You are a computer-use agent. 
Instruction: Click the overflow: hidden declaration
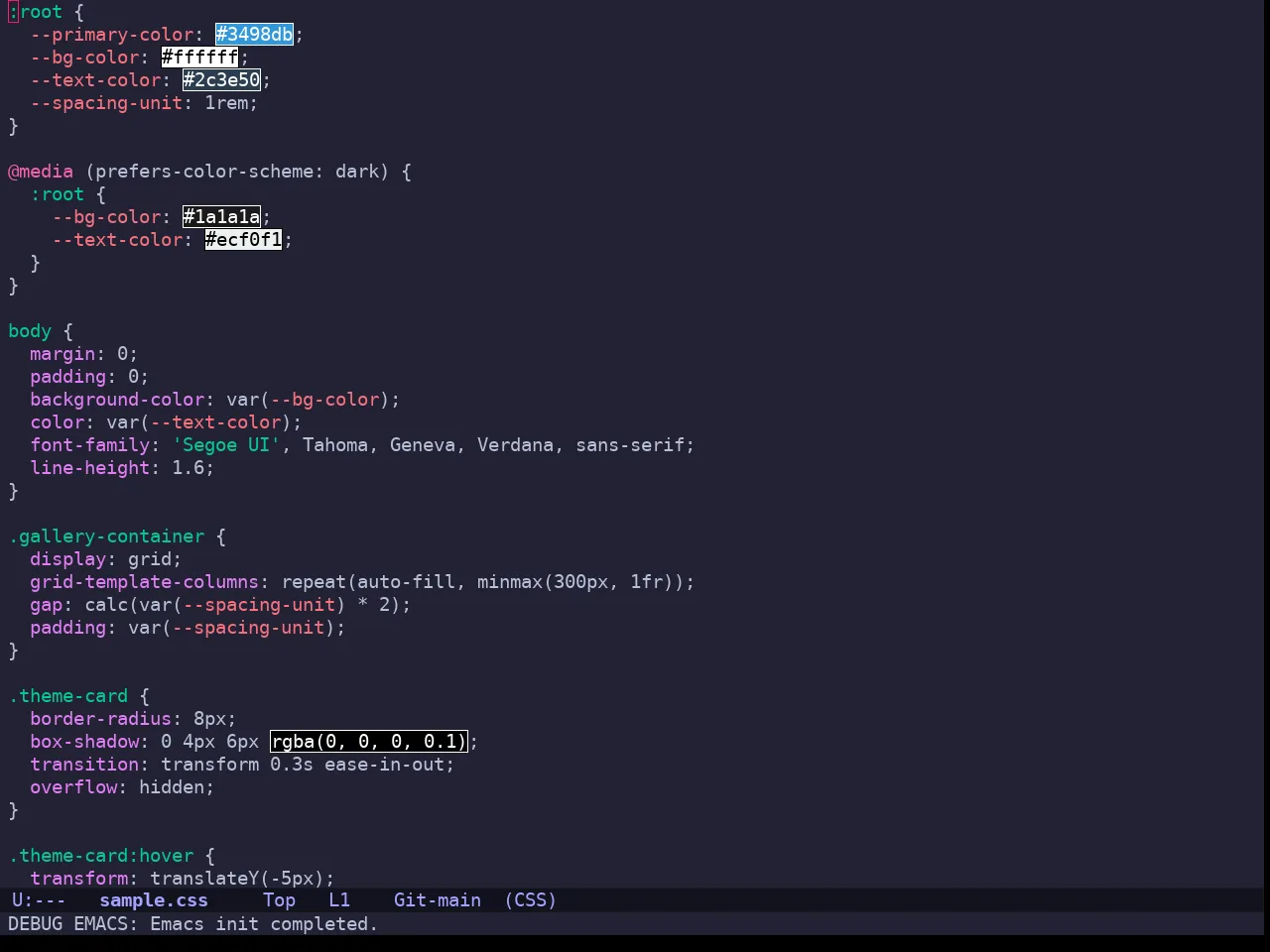pyautogui.click(x=122, y=787)
